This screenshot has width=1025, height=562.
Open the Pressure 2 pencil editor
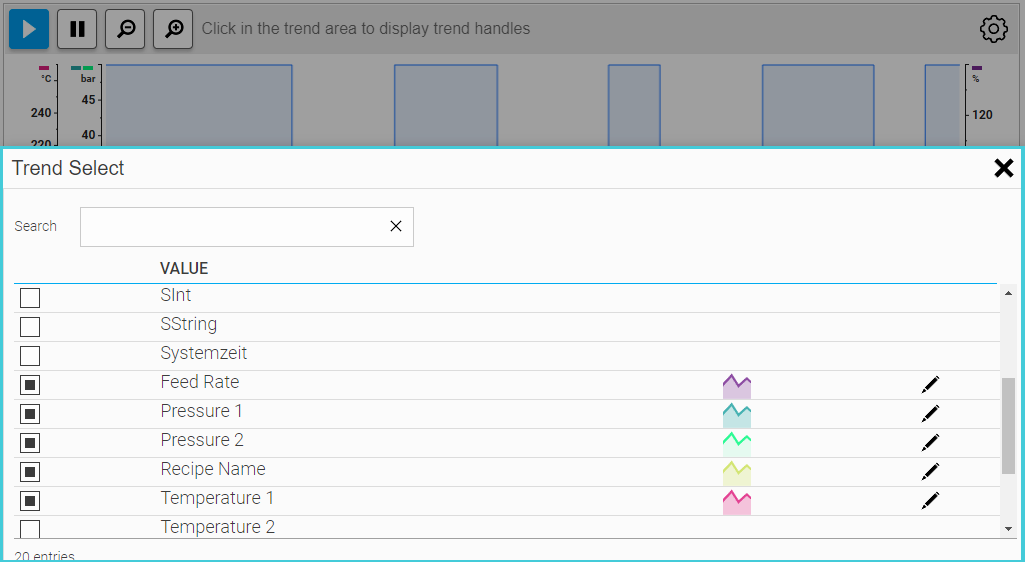(930, 443)
